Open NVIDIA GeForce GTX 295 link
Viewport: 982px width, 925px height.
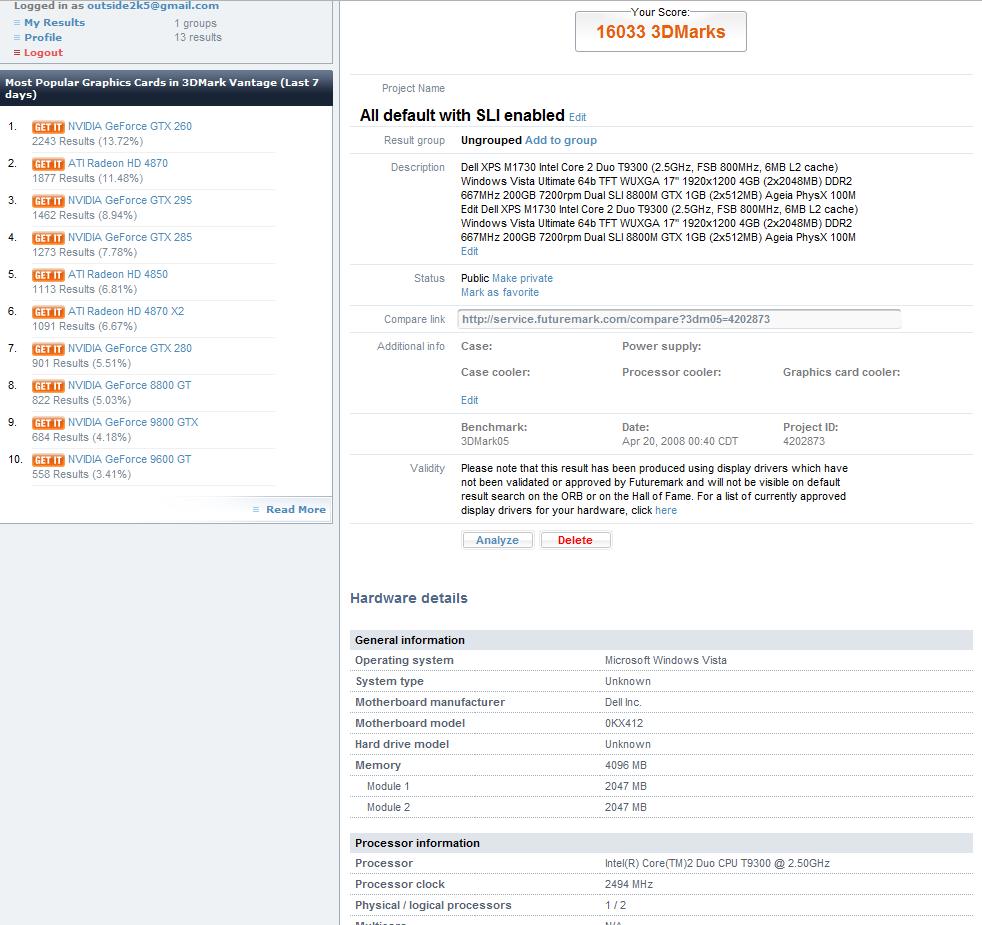pyautogui.click(x=130, y=200)
